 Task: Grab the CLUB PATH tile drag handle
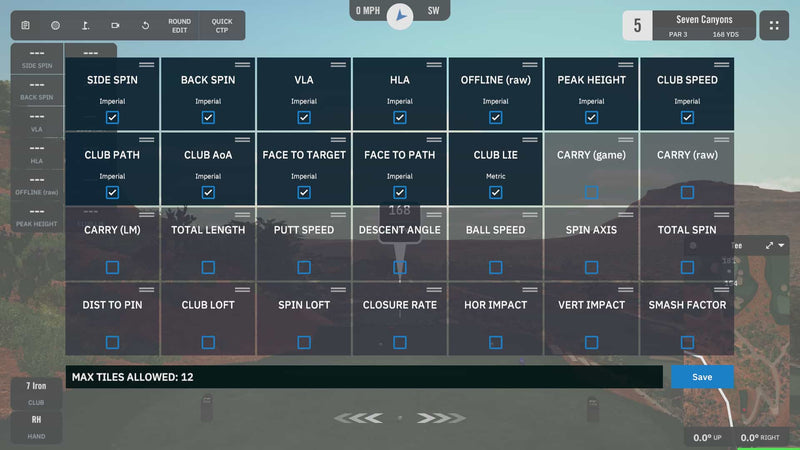click(x=146, y=140)
